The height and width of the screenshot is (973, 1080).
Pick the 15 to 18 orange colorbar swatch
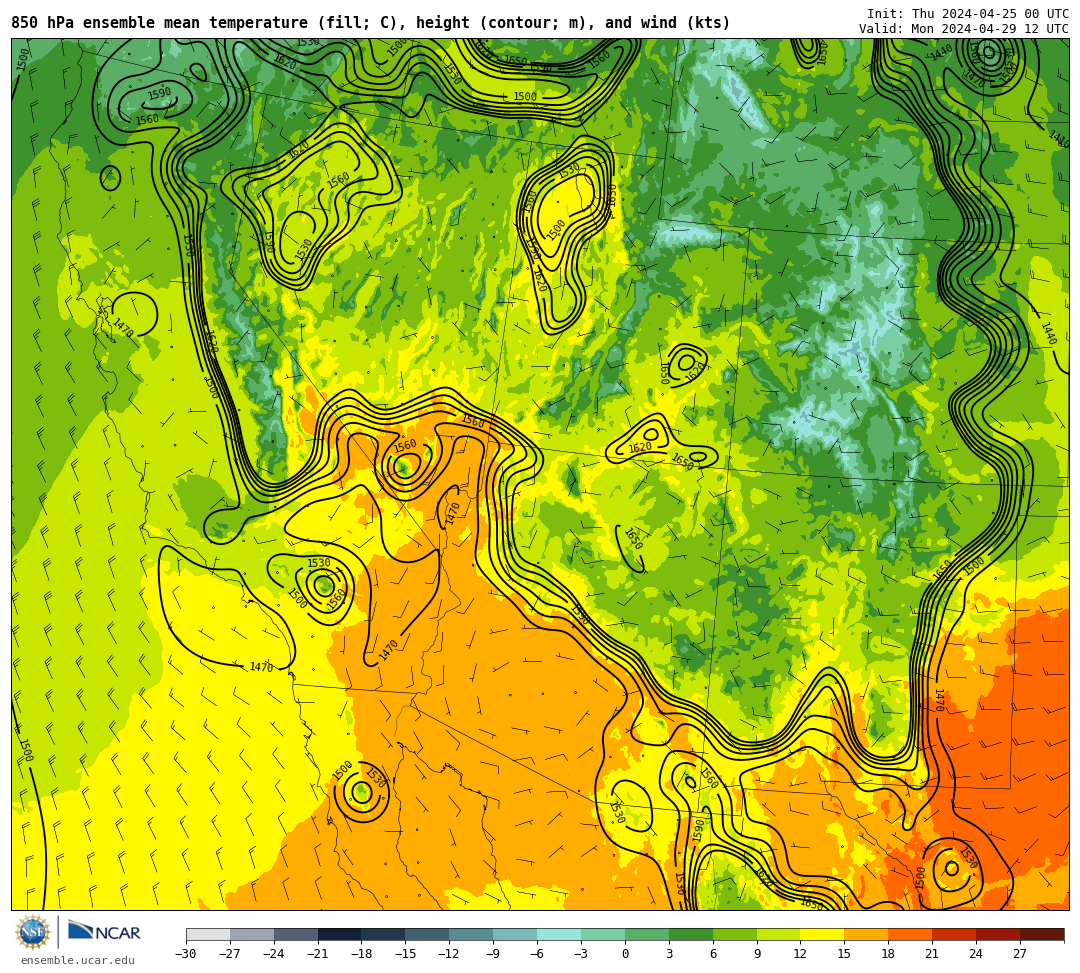coord(866,935)
